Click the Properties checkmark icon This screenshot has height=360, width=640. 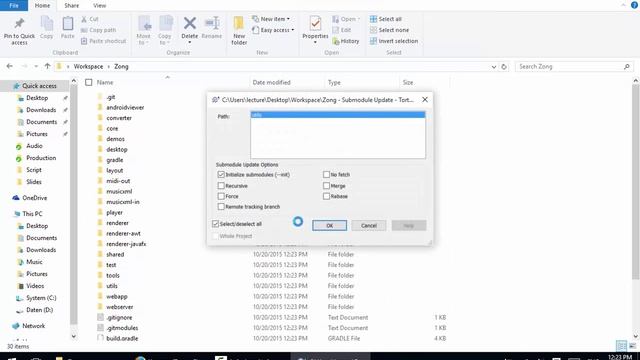315,24
